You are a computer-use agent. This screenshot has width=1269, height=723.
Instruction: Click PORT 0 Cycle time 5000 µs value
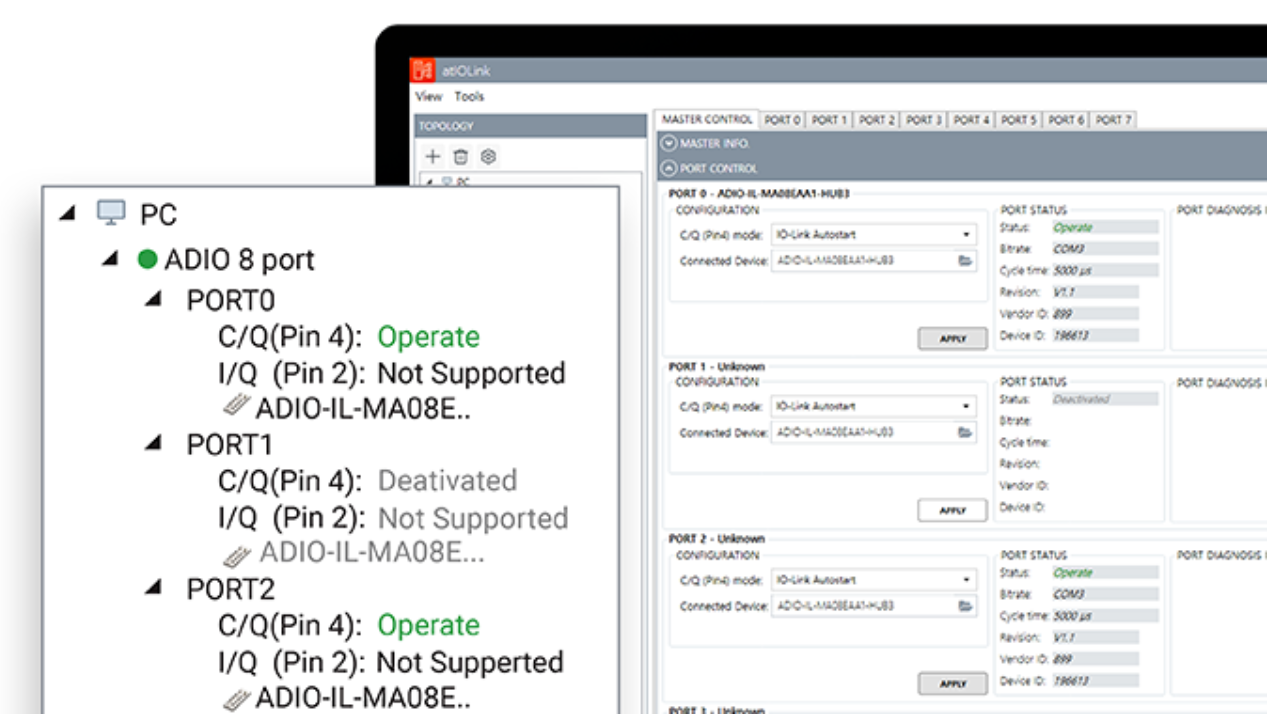[x=1104, y=270]
